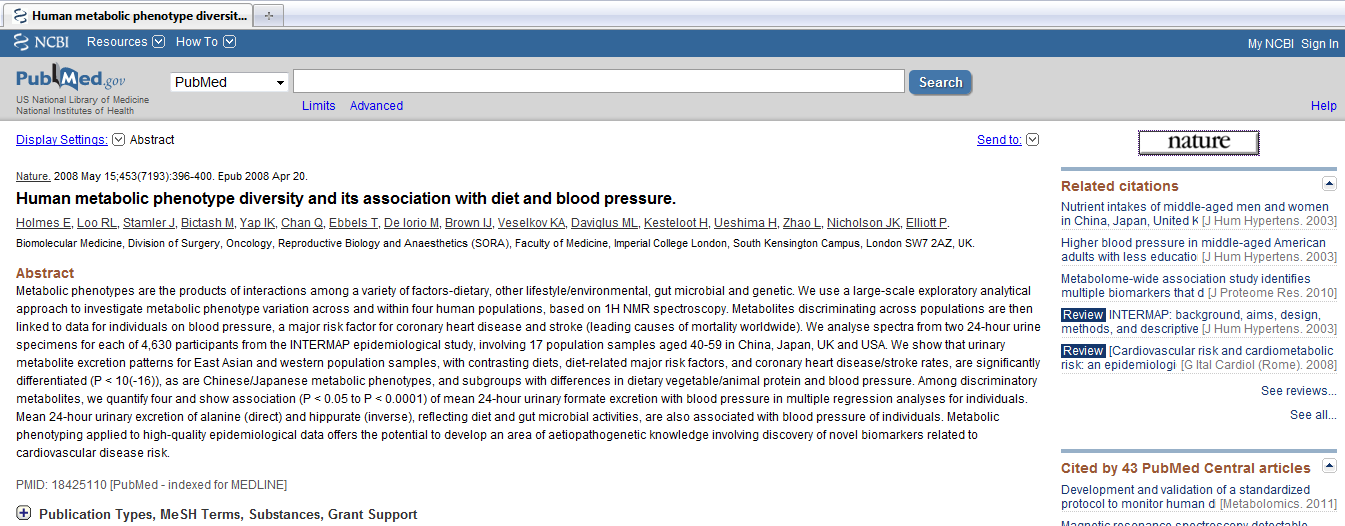Collapse the Cited by PubMed Central panel
The height and width of the screenshot is (526, 1345).
(1329, 466)
